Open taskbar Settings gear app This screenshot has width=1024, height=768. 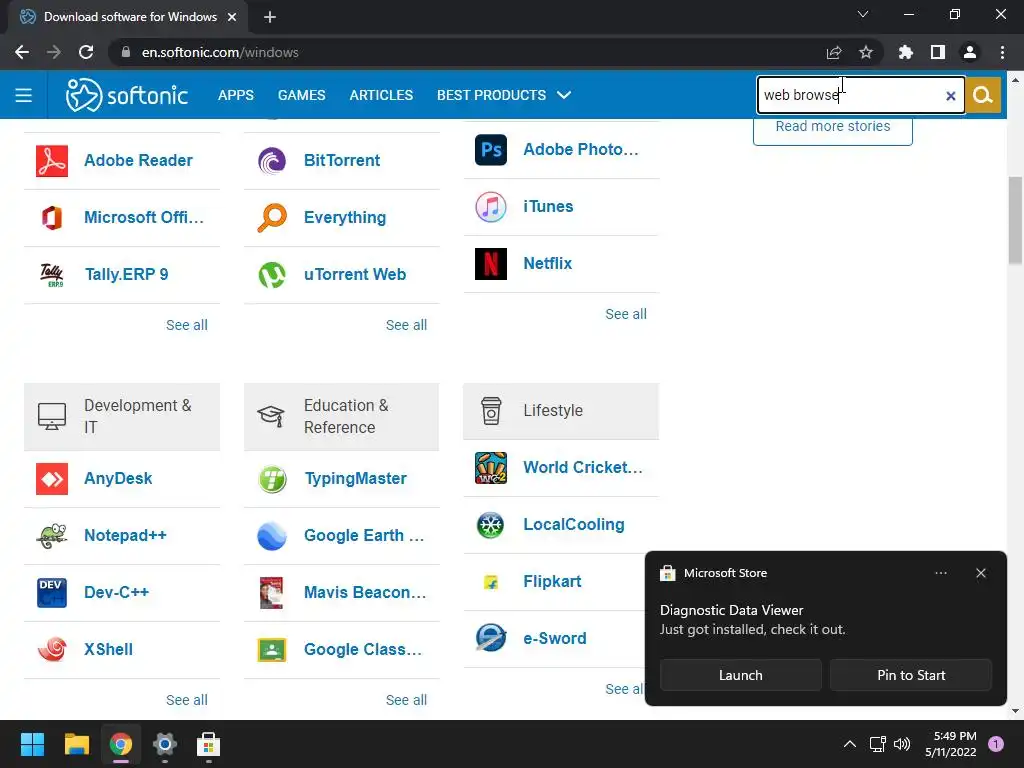click(165, 744)
